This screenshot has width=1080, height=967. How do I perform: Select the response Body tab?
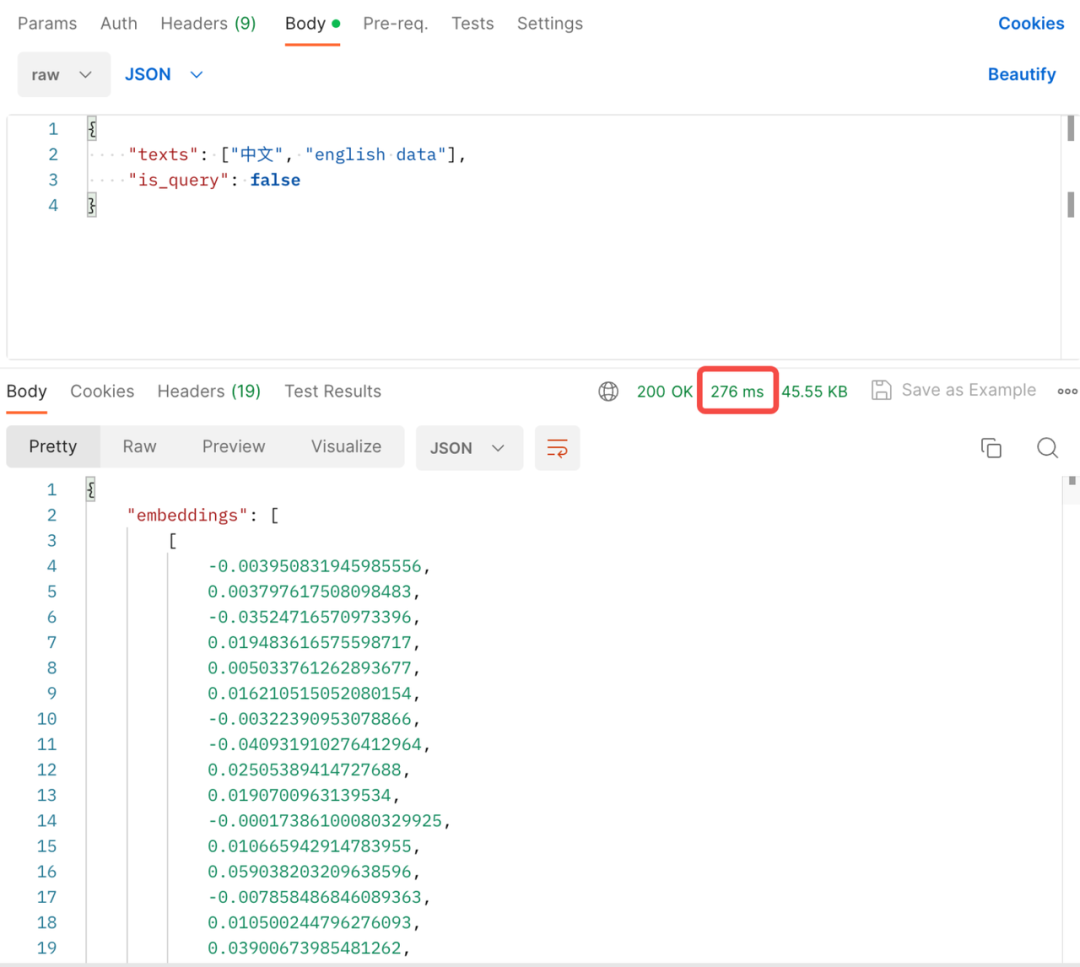point(27,391)
